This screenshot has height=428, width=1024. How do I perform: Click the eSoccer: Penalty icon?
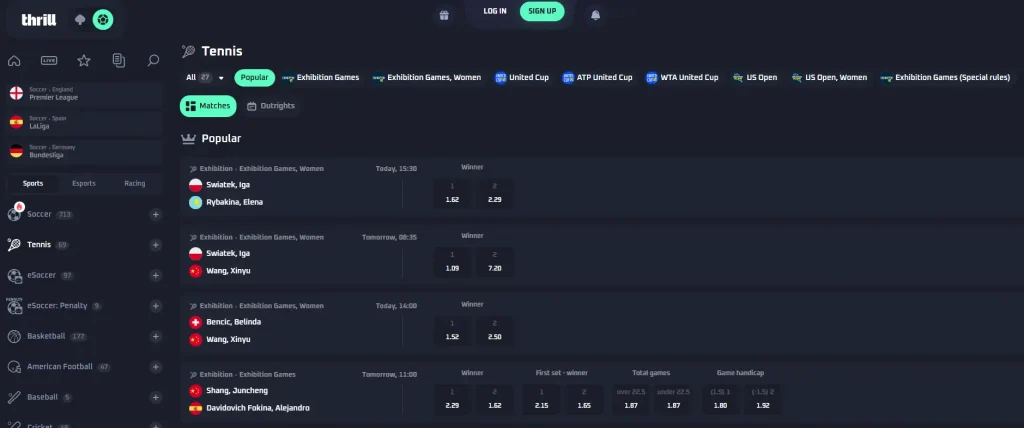[14, 306]
